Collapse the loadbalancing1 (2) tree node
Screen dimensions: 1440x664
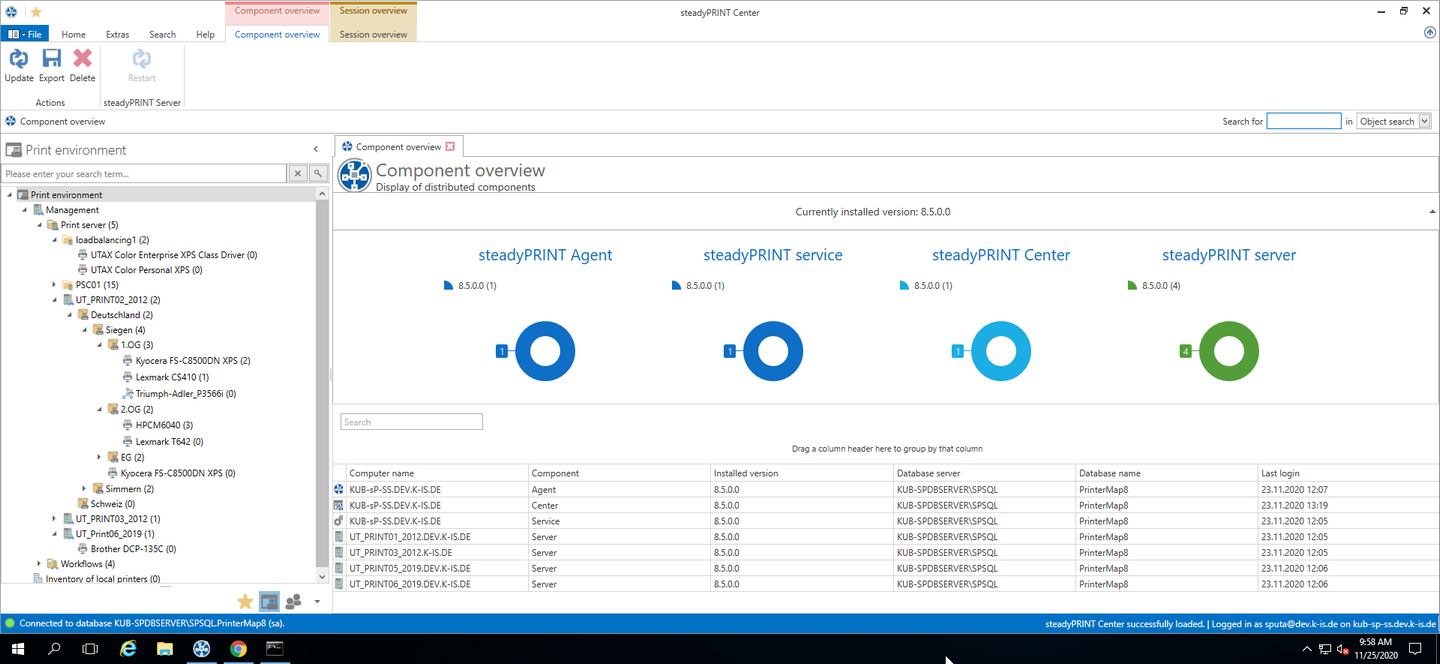pyautogui.click(x=55, y=240)
